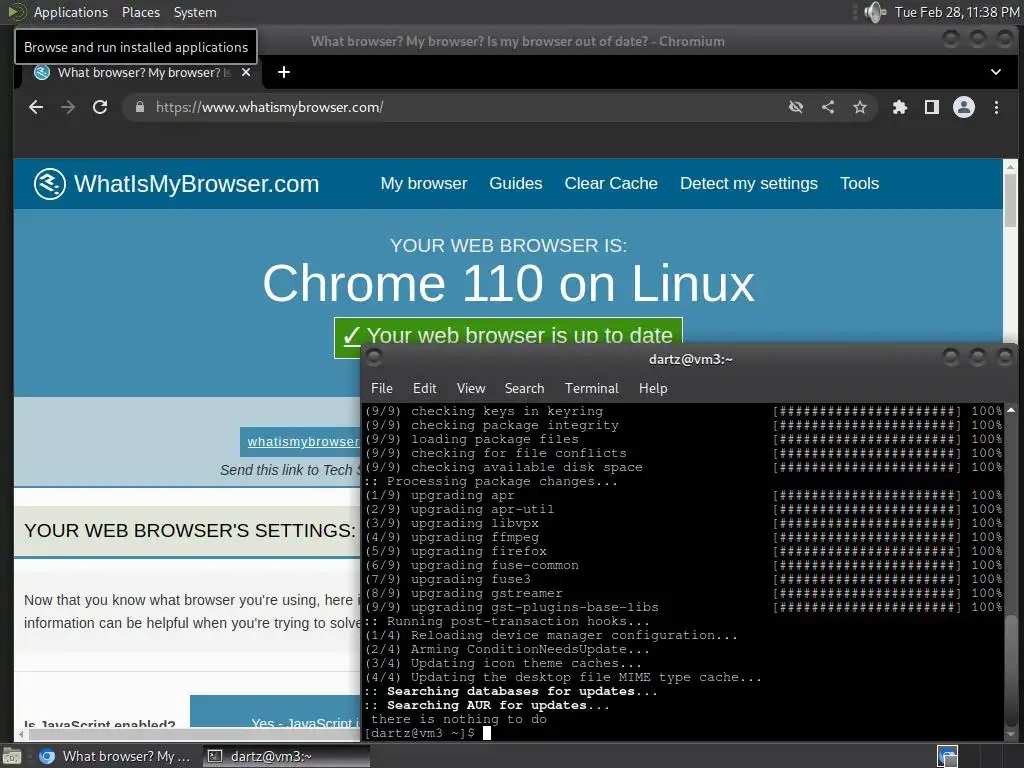Click the forward navigation arrow
Viewport: 1024px width, 768px height.
(68, 107)
